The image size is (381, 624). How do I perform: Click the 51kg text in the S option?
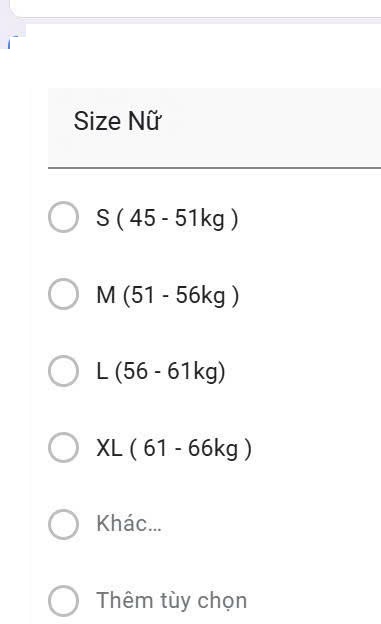point(200,218)
